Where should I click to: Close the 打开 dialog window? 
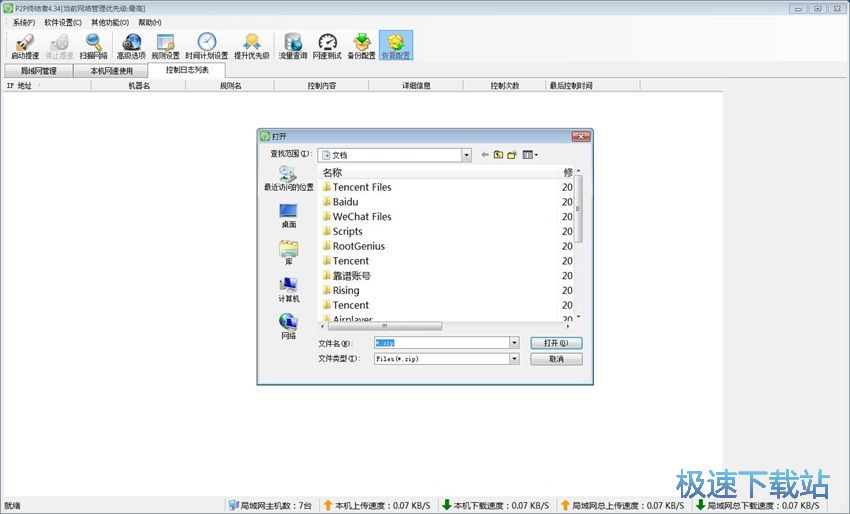tap(581, 137)
